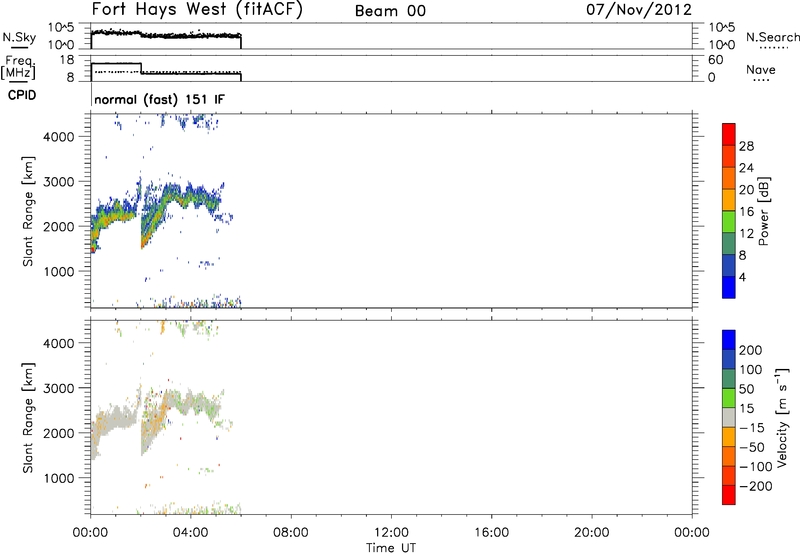This screenshot has height=554, width=800.
Task: Select the "1000" tick on the Power panel
Action: 58,271
